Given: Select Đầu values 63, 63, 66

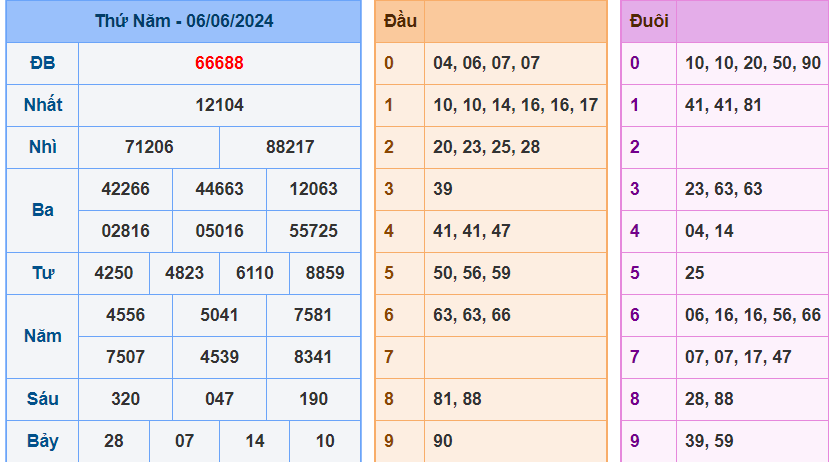Looking at the screenshot, I should (x=472, y=316).
